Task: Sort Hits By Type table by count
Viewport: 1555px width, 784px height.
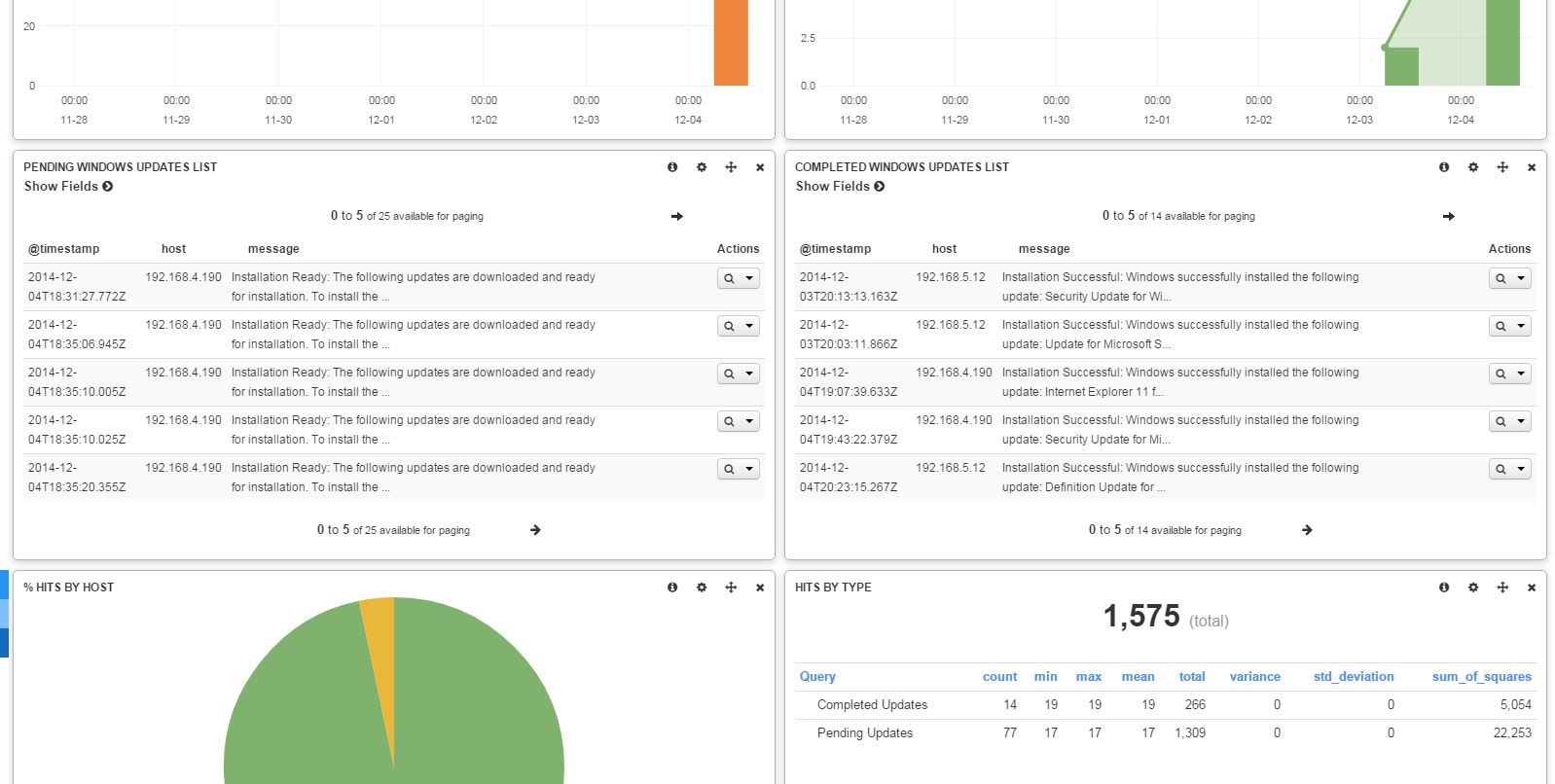Action: (999, 676)
